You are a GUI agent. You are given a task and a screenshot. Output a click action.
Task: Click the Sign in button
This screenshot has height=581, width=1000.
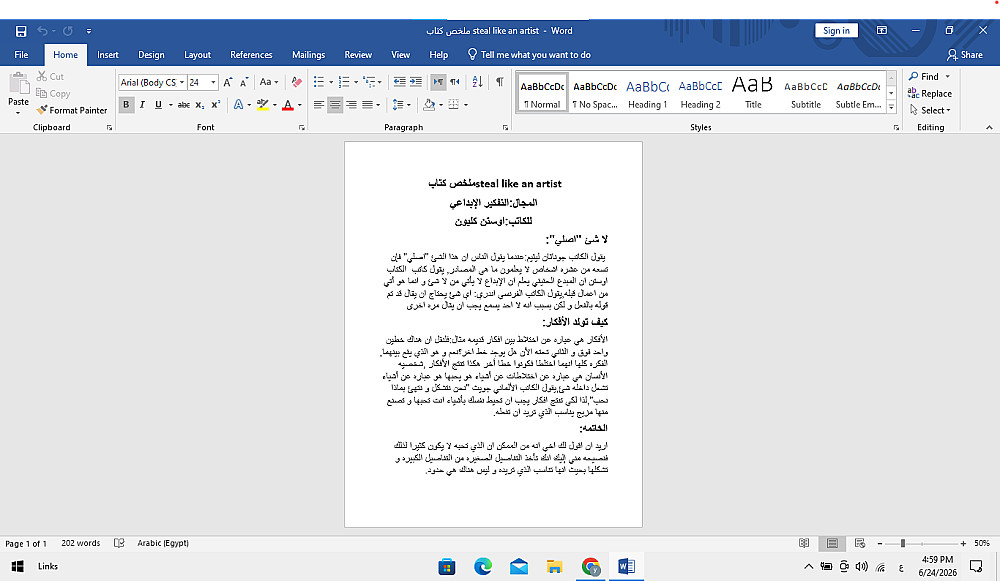pos(836,31)
